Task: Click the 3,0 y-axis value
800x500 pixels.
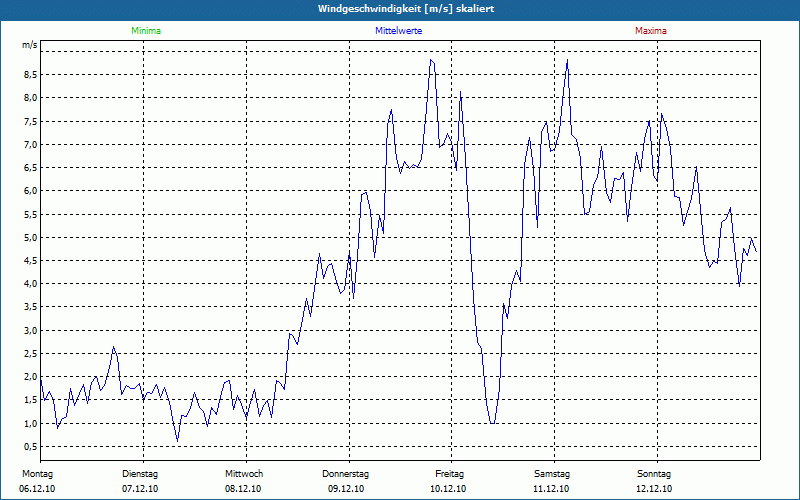Action: 30,331
